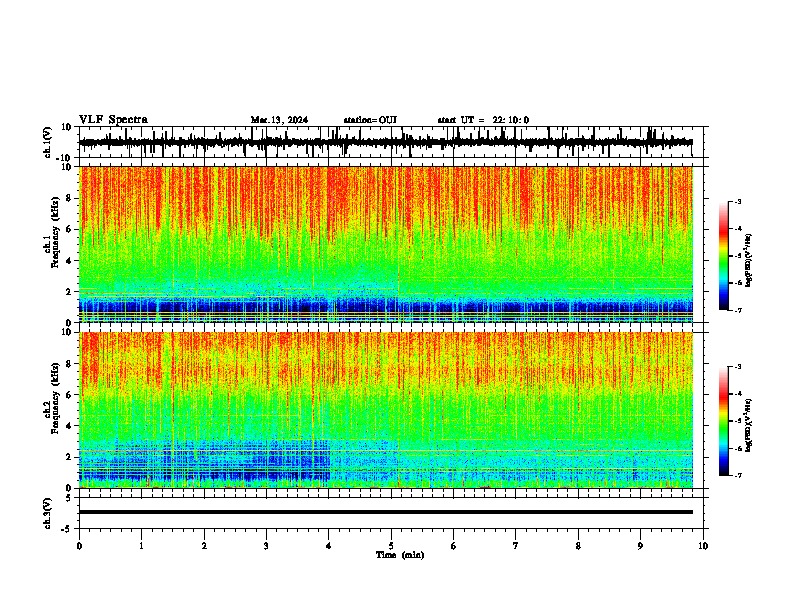
Task: Click the "4" tick on ch.2 frequency axis
Action: [x=70, y=426]
